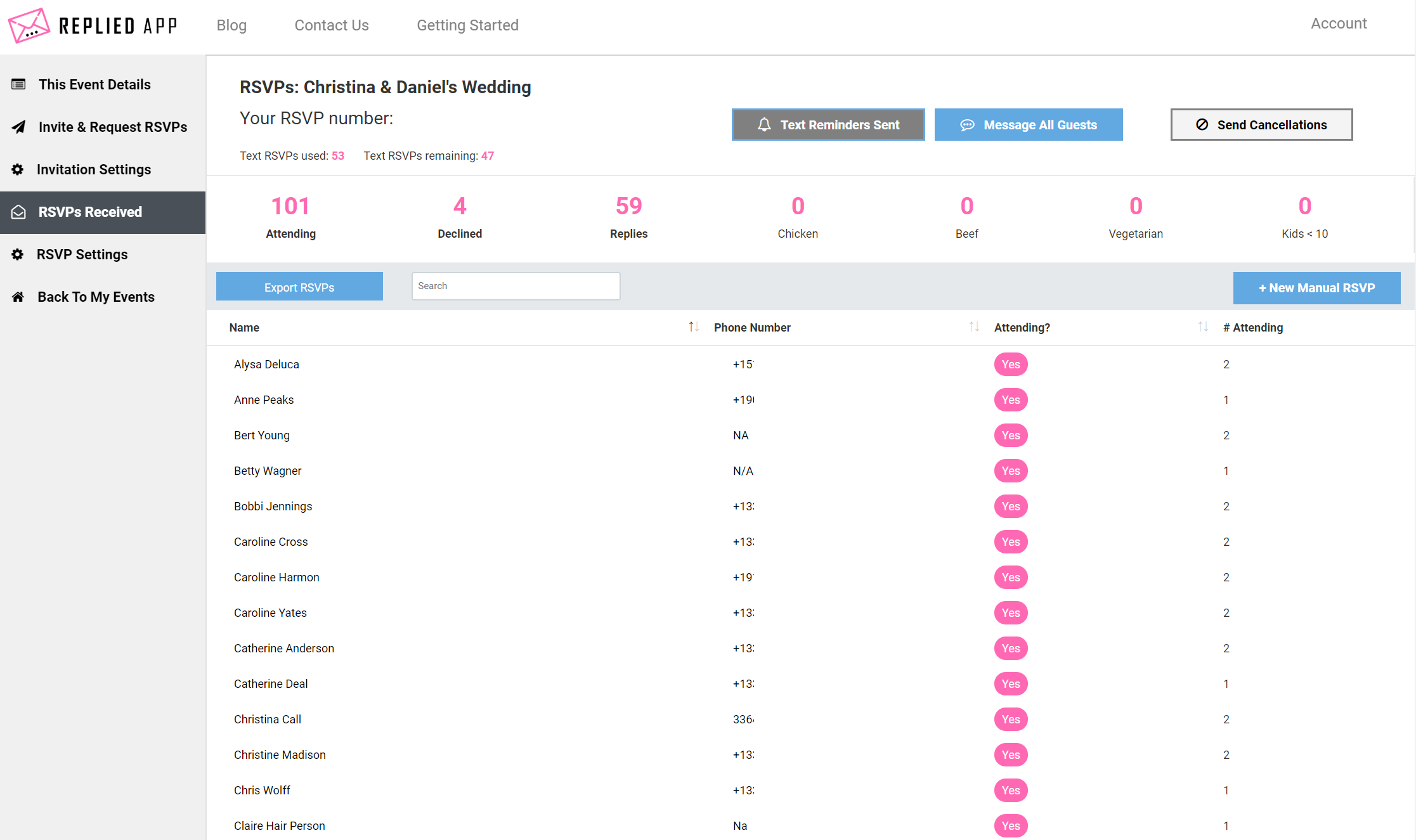Click the cancel icon for Send Cancellations
The height and width of the screenshot is (840, 1416).
(1200, 124)
